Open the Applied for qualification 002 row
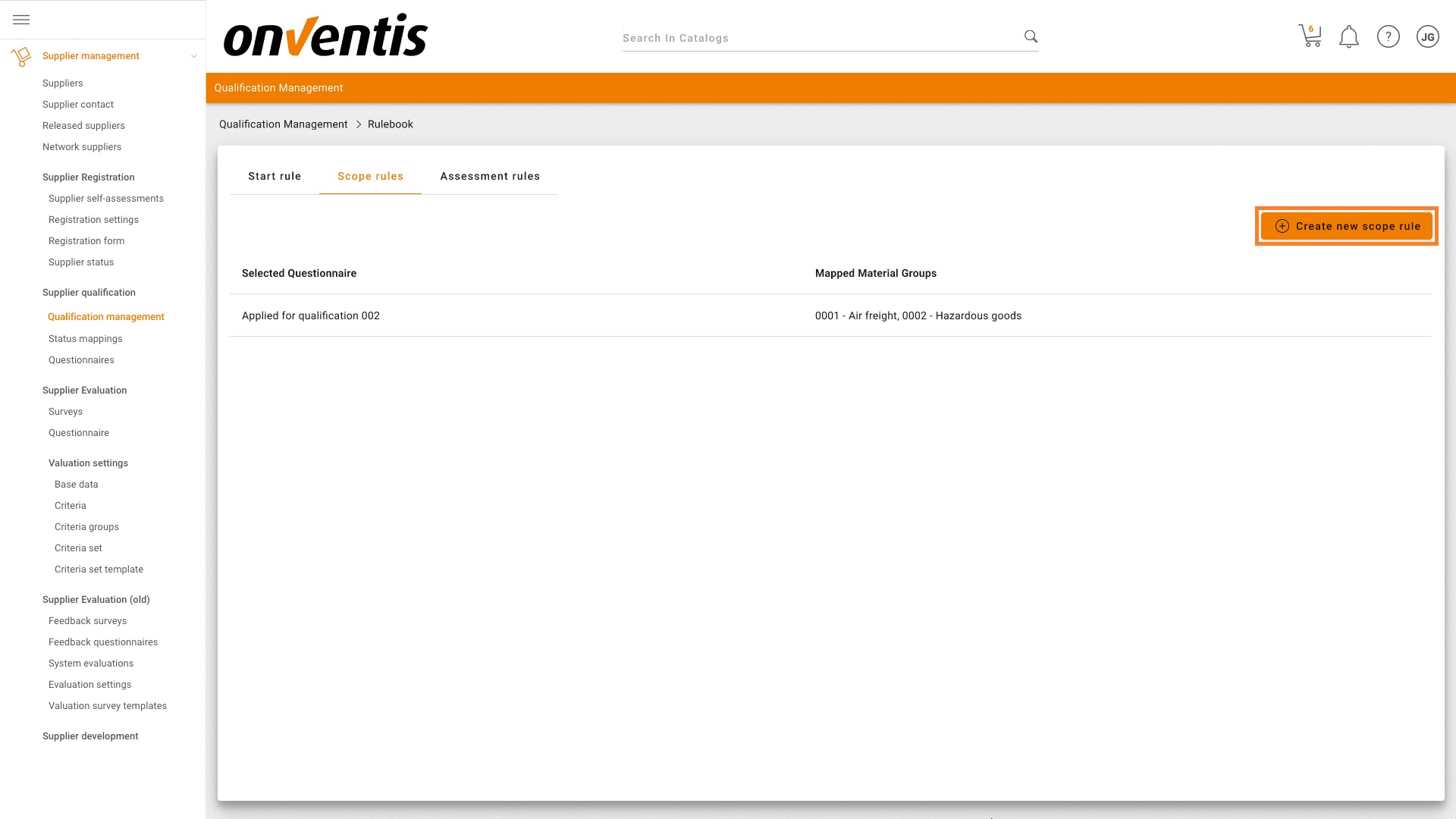The width and height of the screenshot is (1456, 819). click(311, 315)
